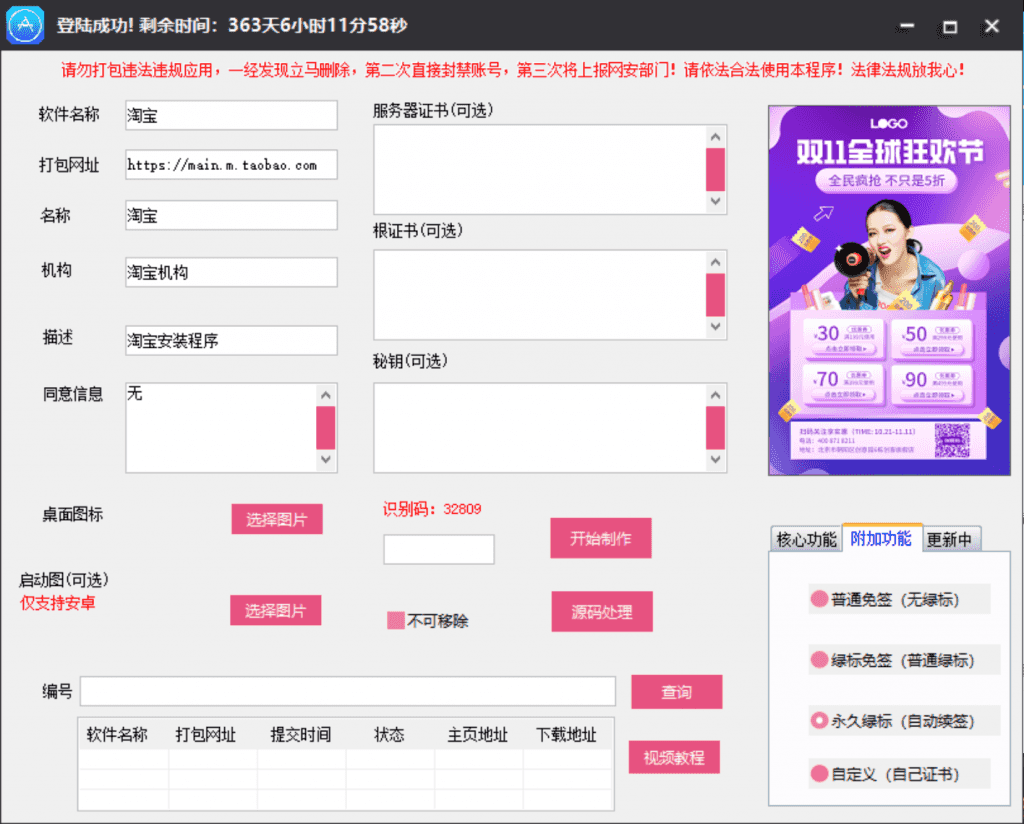Minimize the window
The image size is (1024, 824).
point(906,26)
